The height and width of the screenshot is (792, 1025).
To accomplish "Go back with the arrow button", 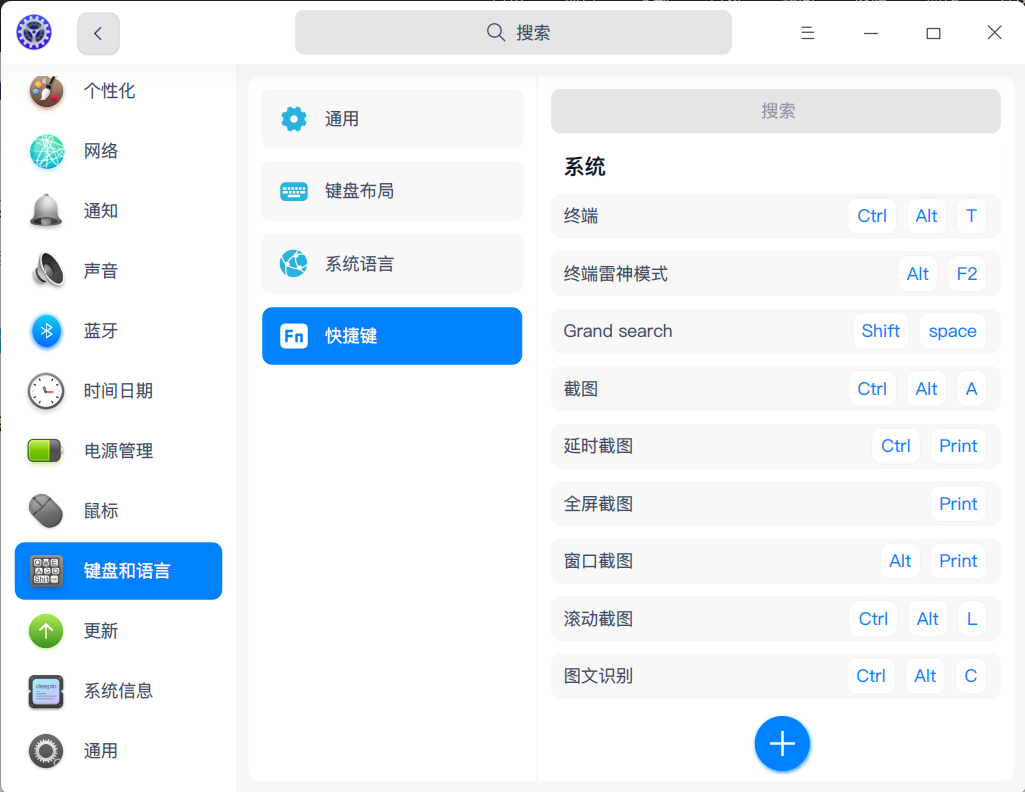I will [98, 33].
